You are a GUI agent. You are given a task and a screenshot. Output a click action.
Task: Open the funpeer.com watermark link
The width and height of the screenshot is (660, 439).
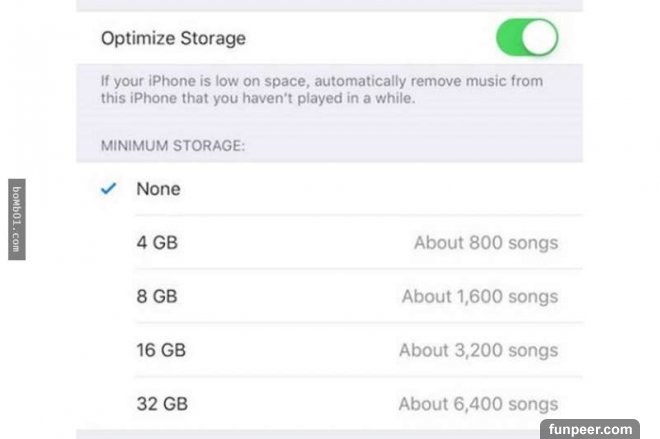point(590,429)
